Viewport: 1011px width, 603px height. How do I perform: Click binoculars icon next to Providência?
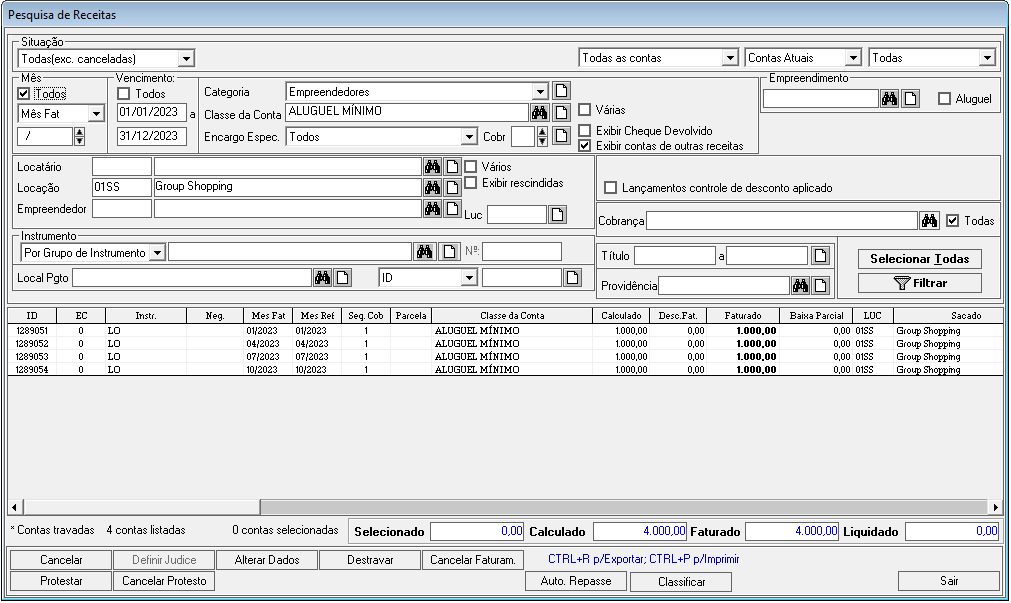point(800,286)
